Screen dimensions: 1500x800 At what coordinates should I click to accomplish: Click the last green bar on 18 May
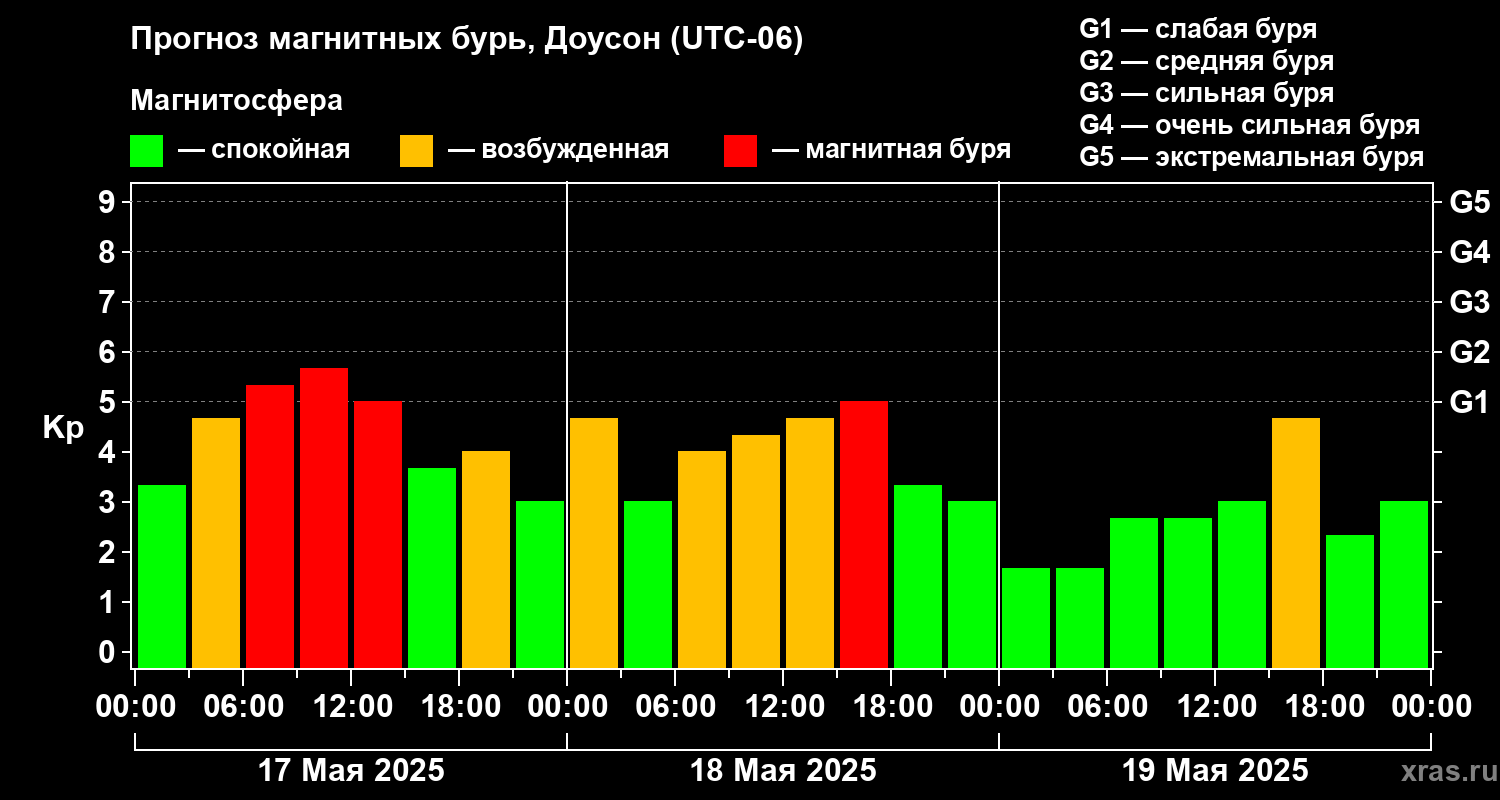pyautogui.click(x=972, y=585)
